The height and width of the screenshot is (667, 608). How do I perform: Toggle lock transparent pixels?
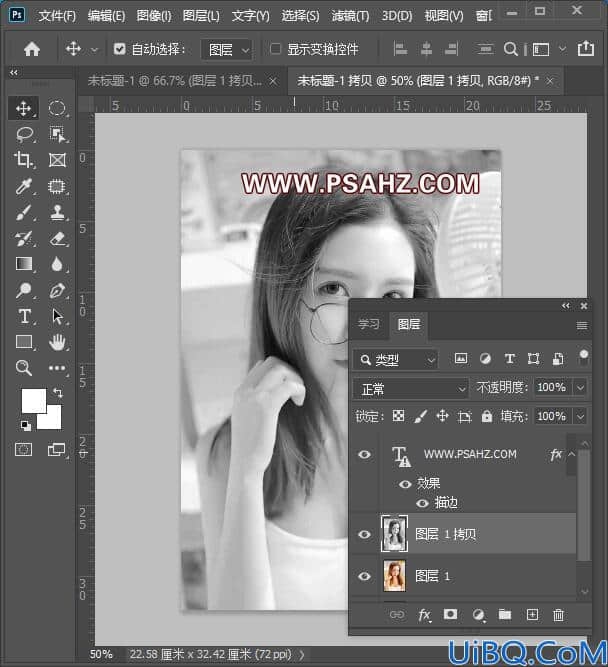coord(398,416)
